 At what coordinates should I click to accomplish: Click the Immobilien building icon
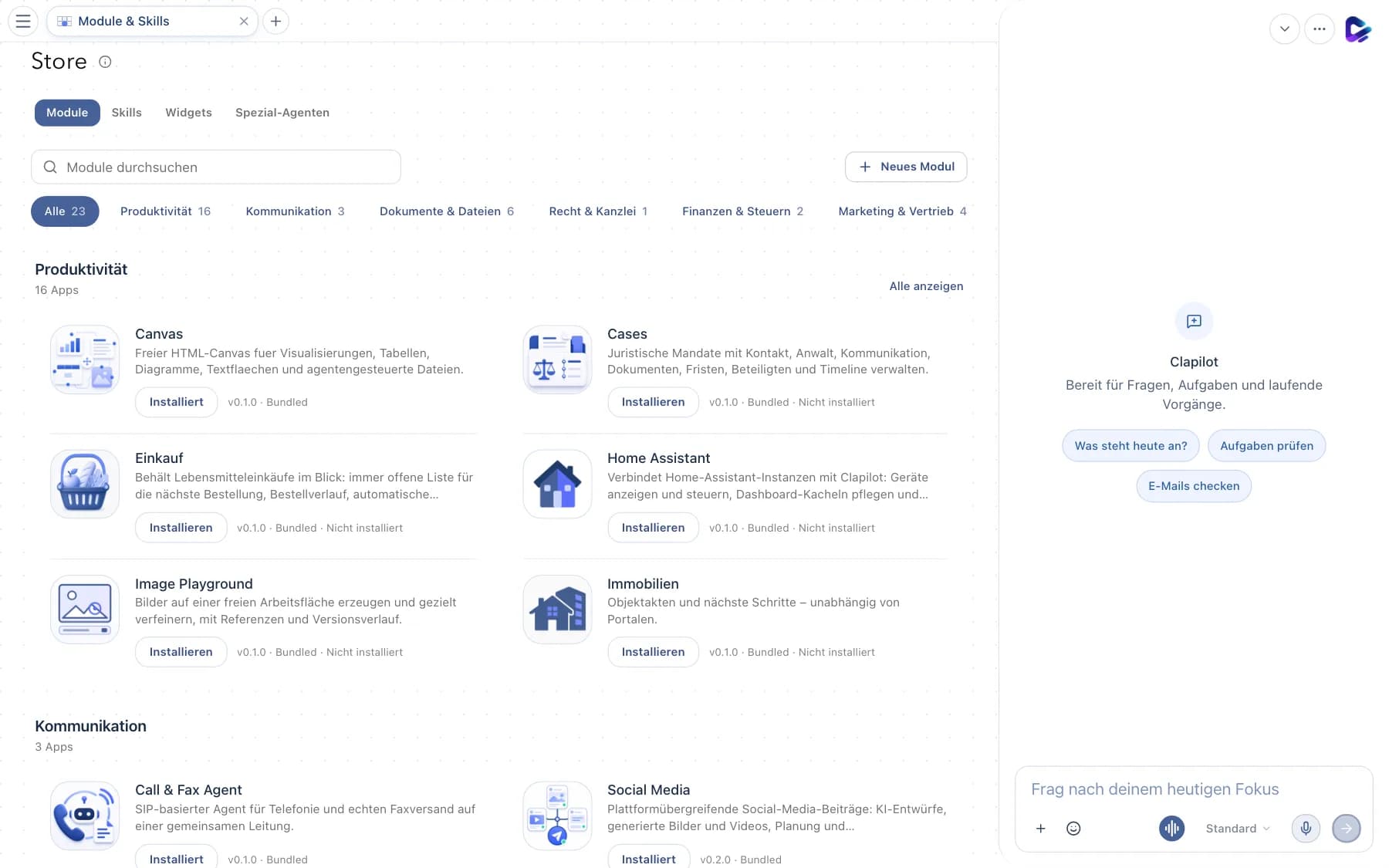coord(557,609)
